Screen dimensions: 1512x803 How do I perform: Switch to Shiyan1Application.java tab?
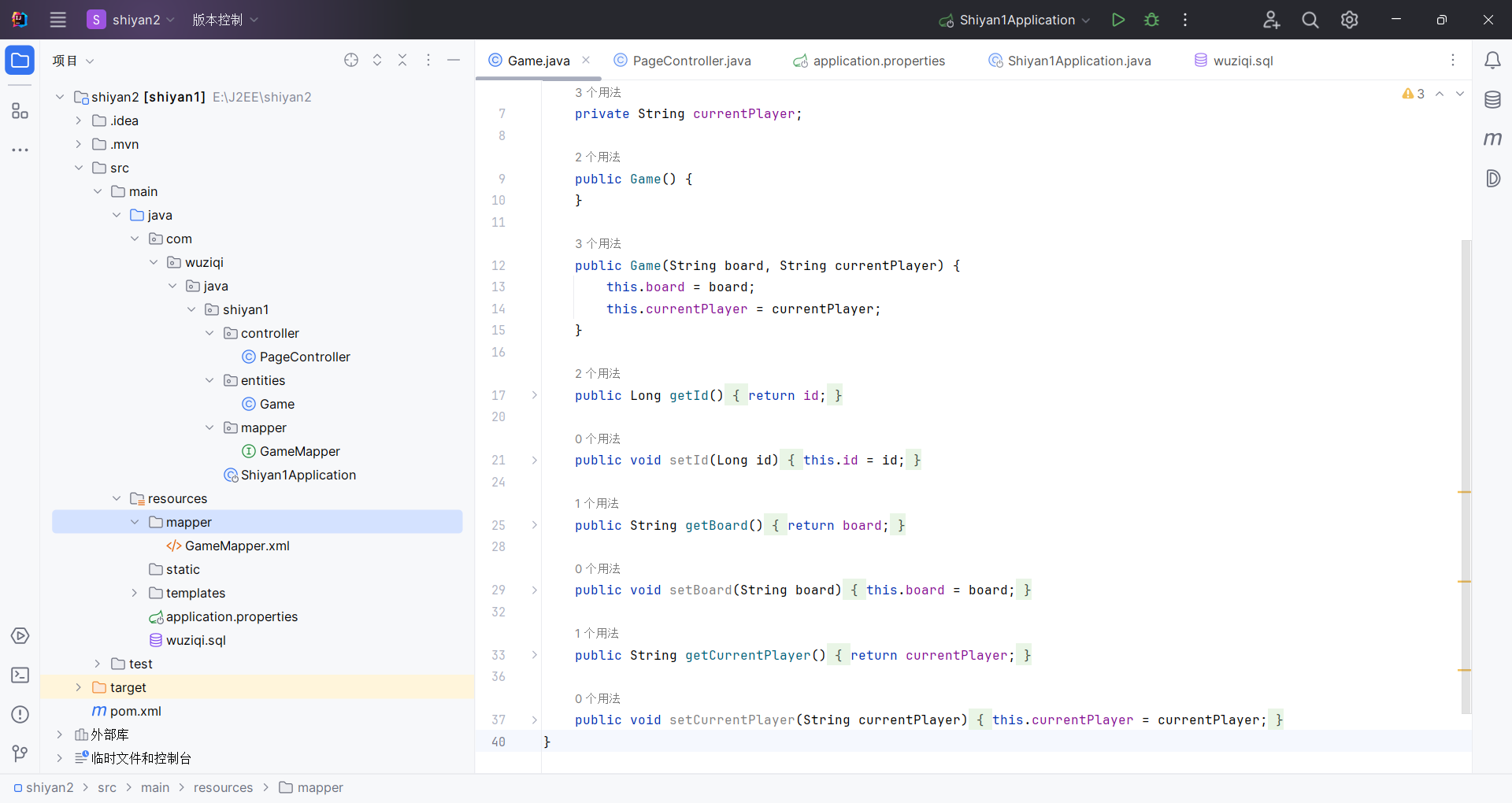coord(1069,61)
